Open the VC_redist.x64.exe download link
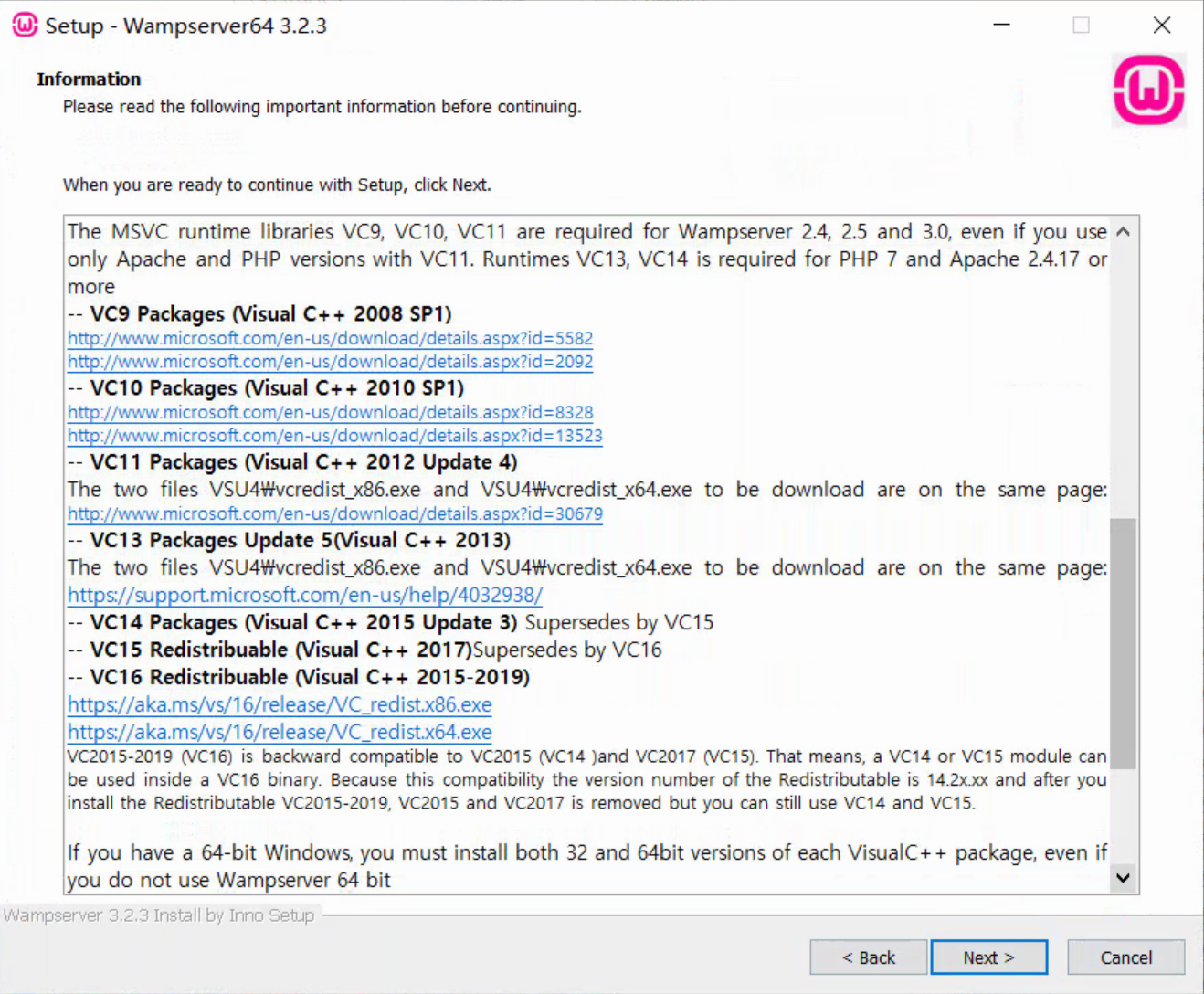Image resolution: width=1204 pixels, height=994 pixels. 280,732
